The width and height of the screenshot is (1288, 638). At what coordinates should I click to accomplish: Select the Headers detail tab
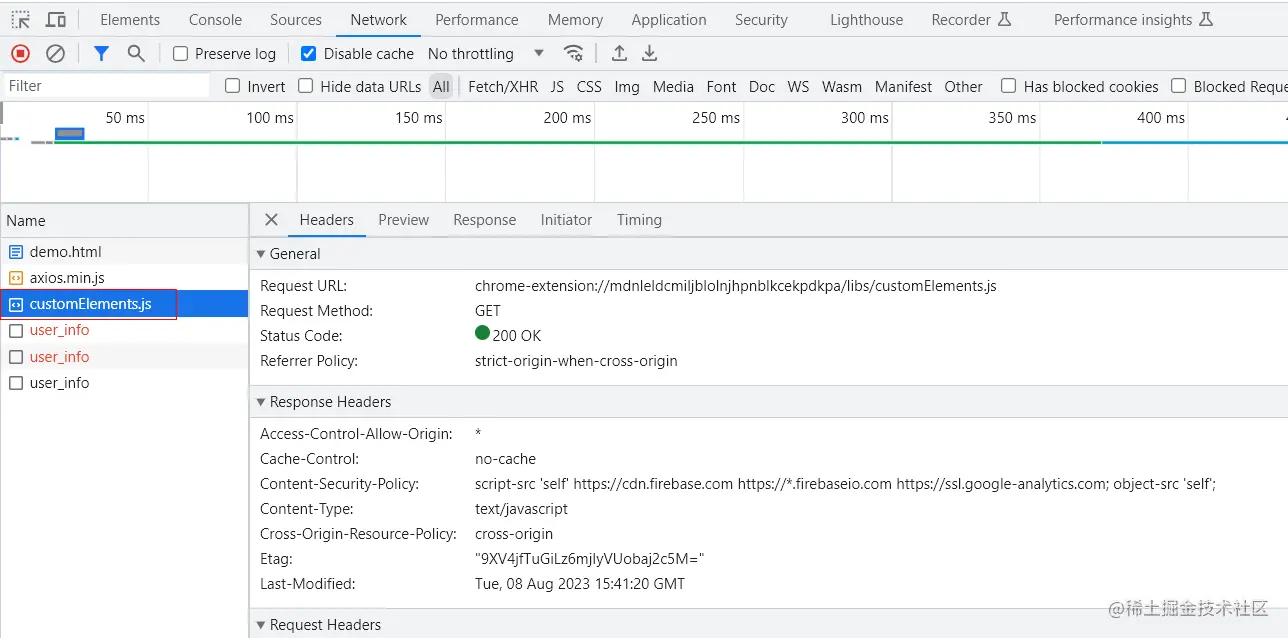click(x=327, y=220)
